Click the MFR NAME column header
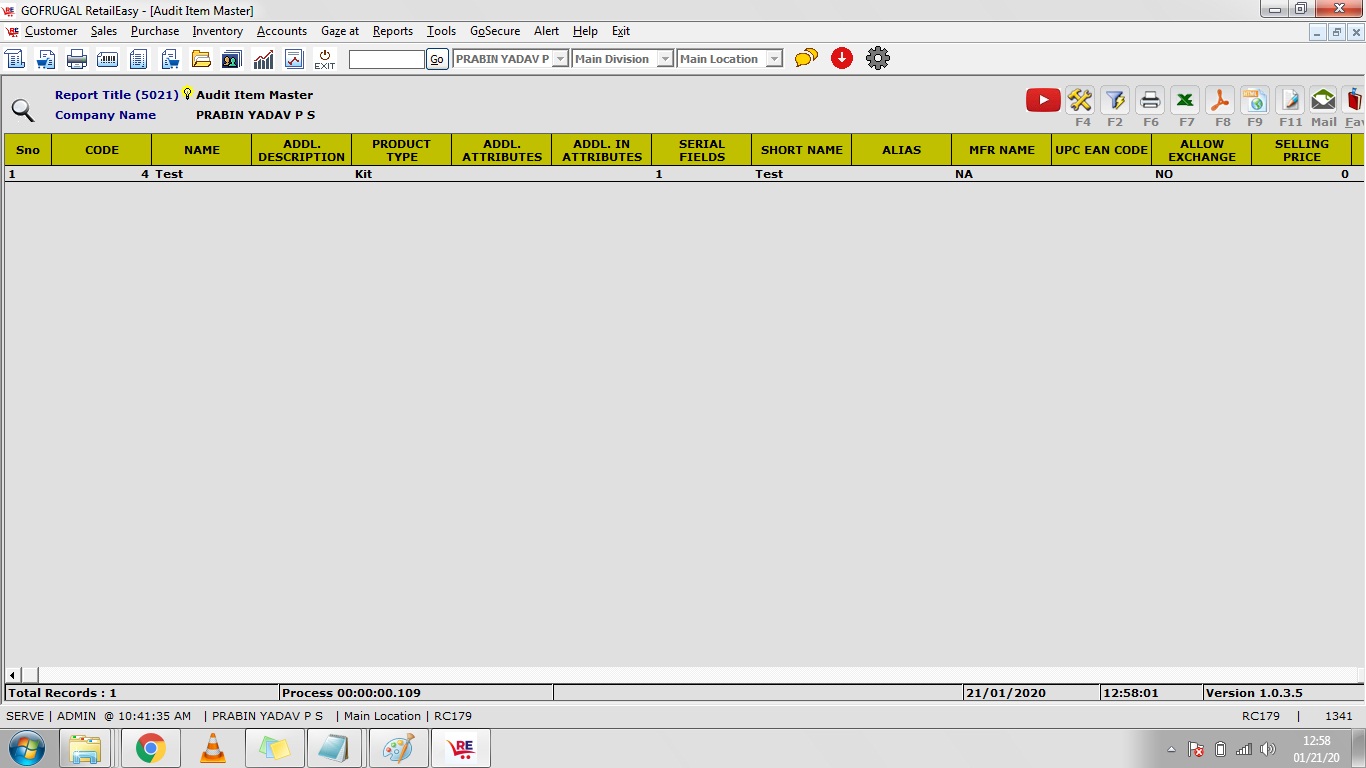 1002,150
